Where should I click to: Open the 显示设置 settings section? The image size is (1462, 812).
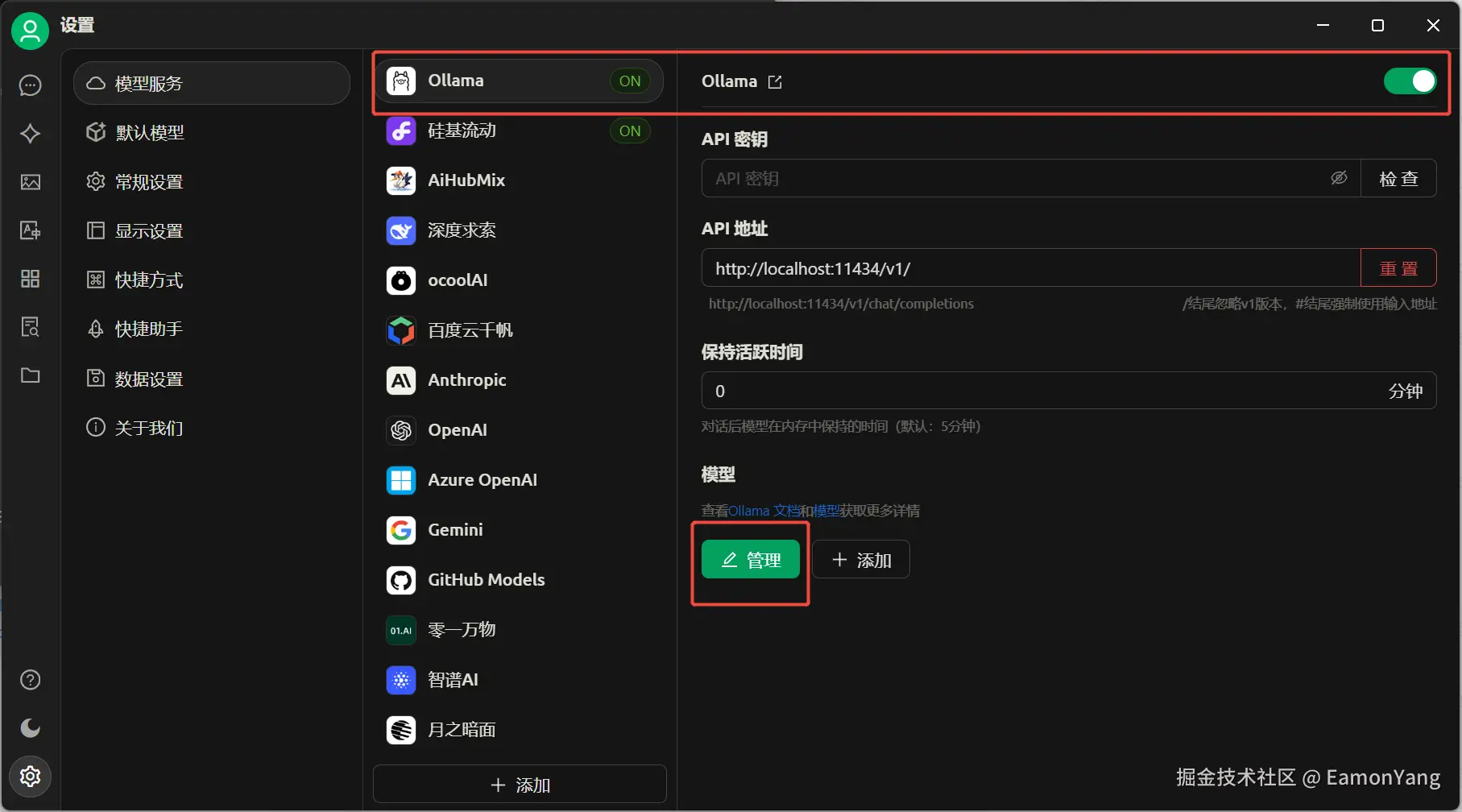click(x=212, y=231)
